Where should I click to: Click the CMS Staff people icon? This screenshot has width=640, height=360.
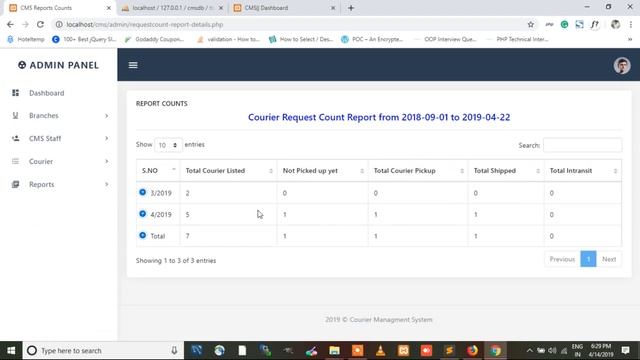[16, 138]
